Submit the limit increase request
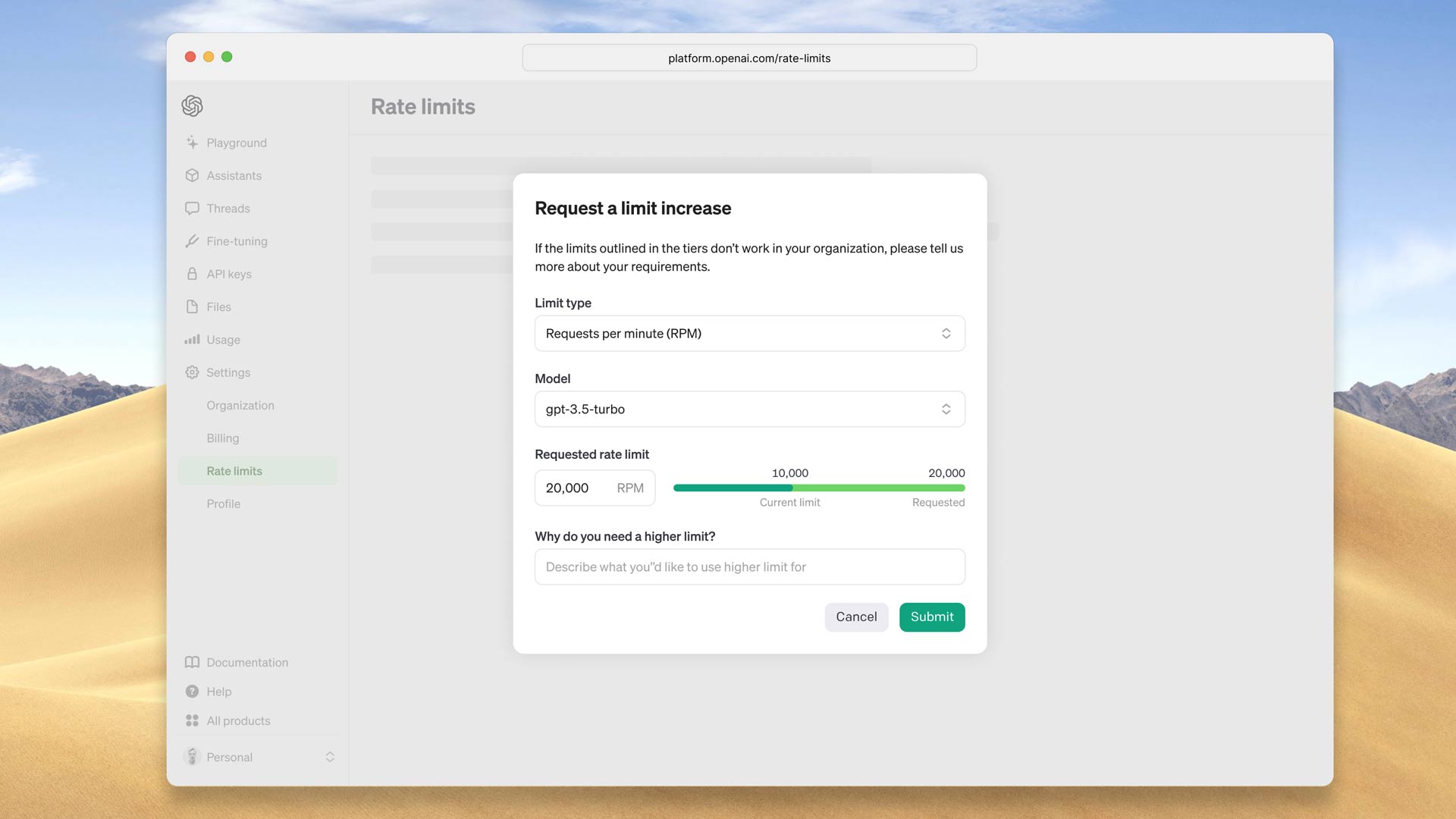The width and height of the screenshot is (1456, 819). 932,617
